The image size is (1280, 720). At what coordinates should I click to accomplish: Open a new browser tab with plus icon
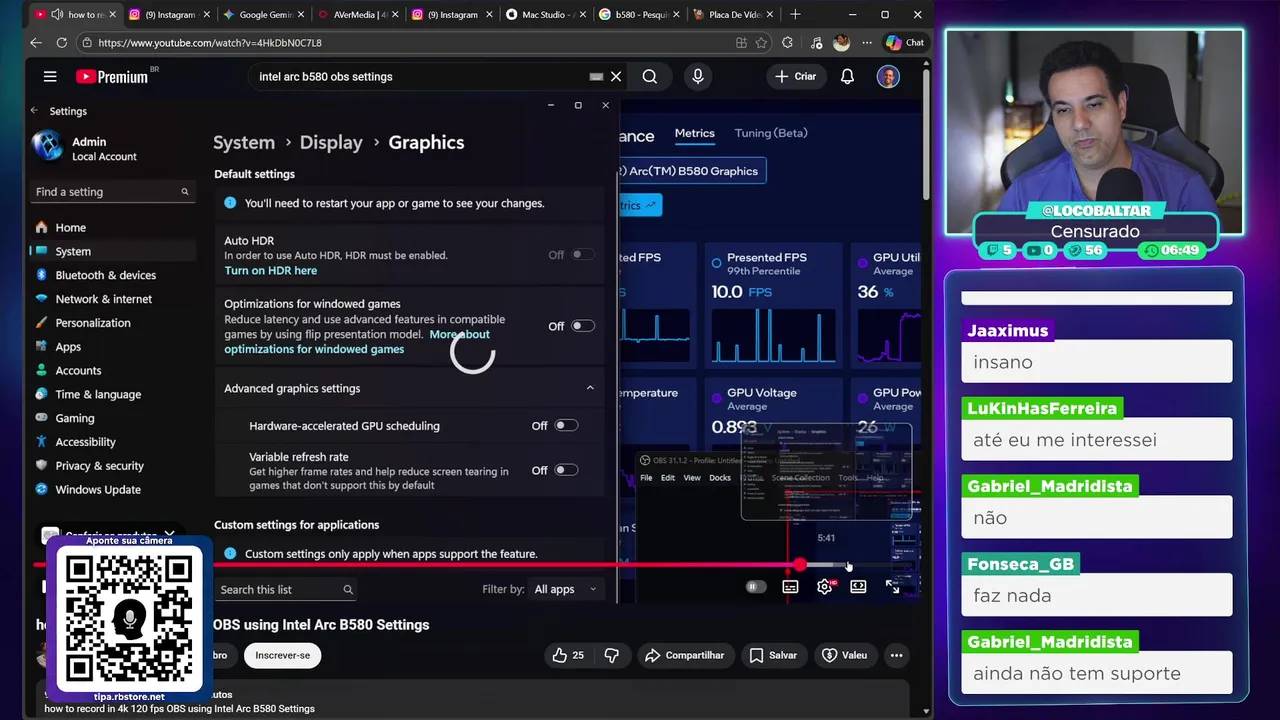click(795, 14)
